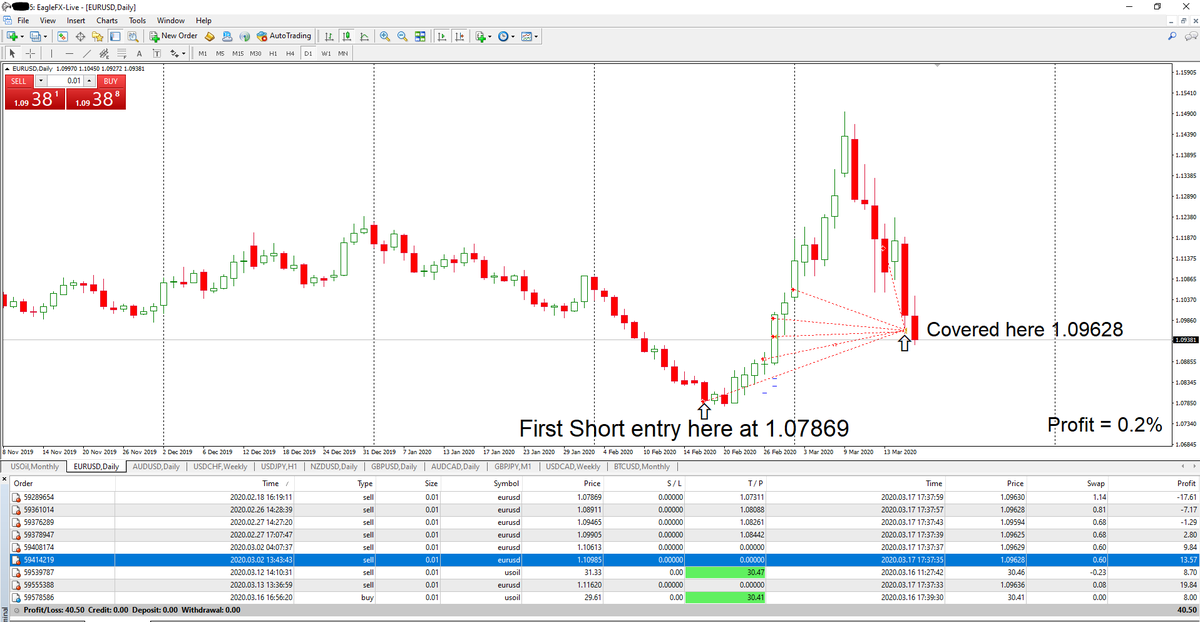The width and height of the screenshot is (1200, 622).
Task: Open the Insert menu
Action: tap(76, 20)
